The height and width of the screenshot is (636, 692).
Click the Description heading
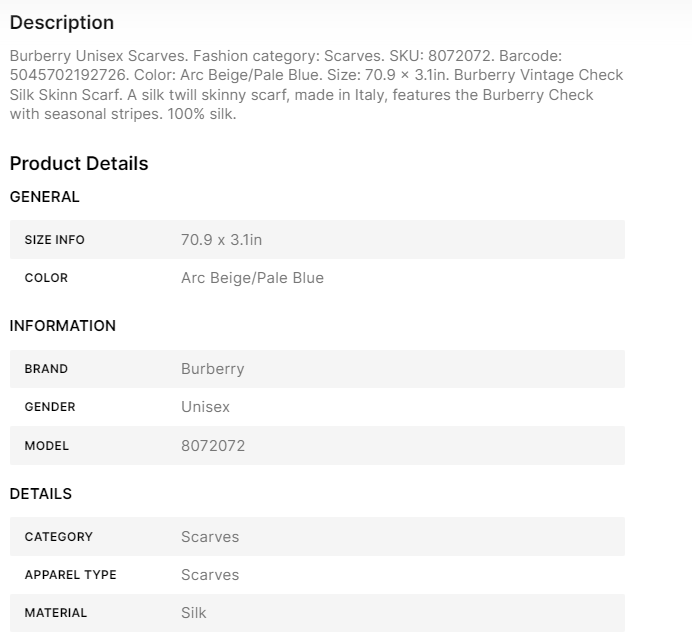(x=62, y=22)
